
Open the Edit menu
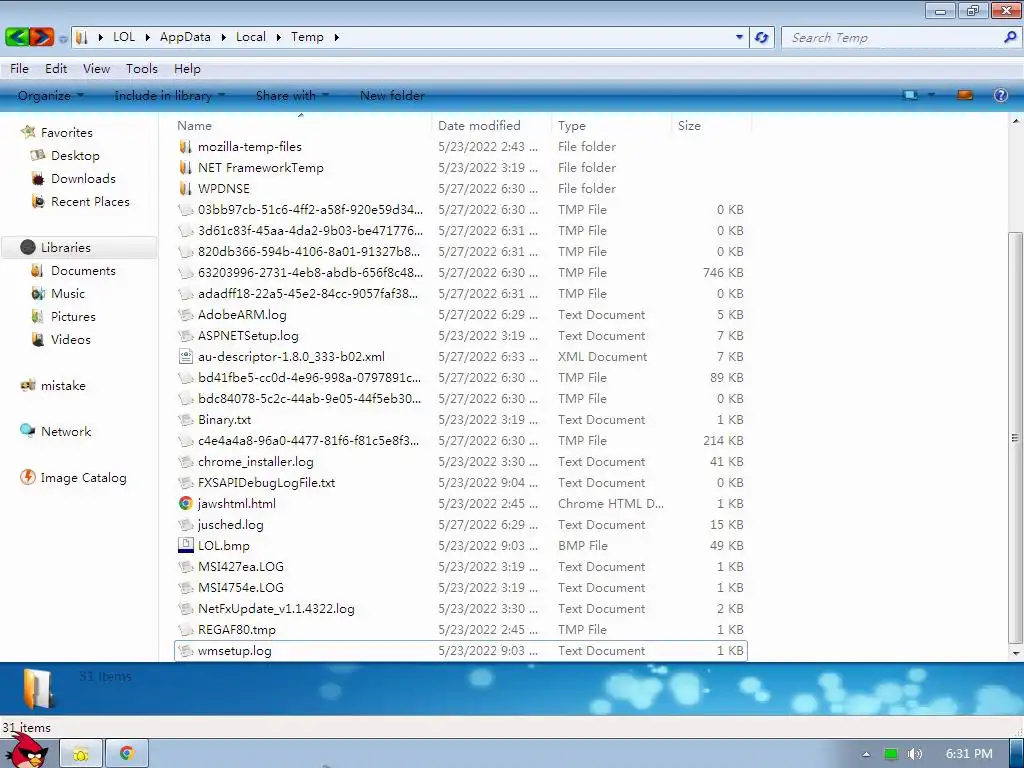pos(56,69)
